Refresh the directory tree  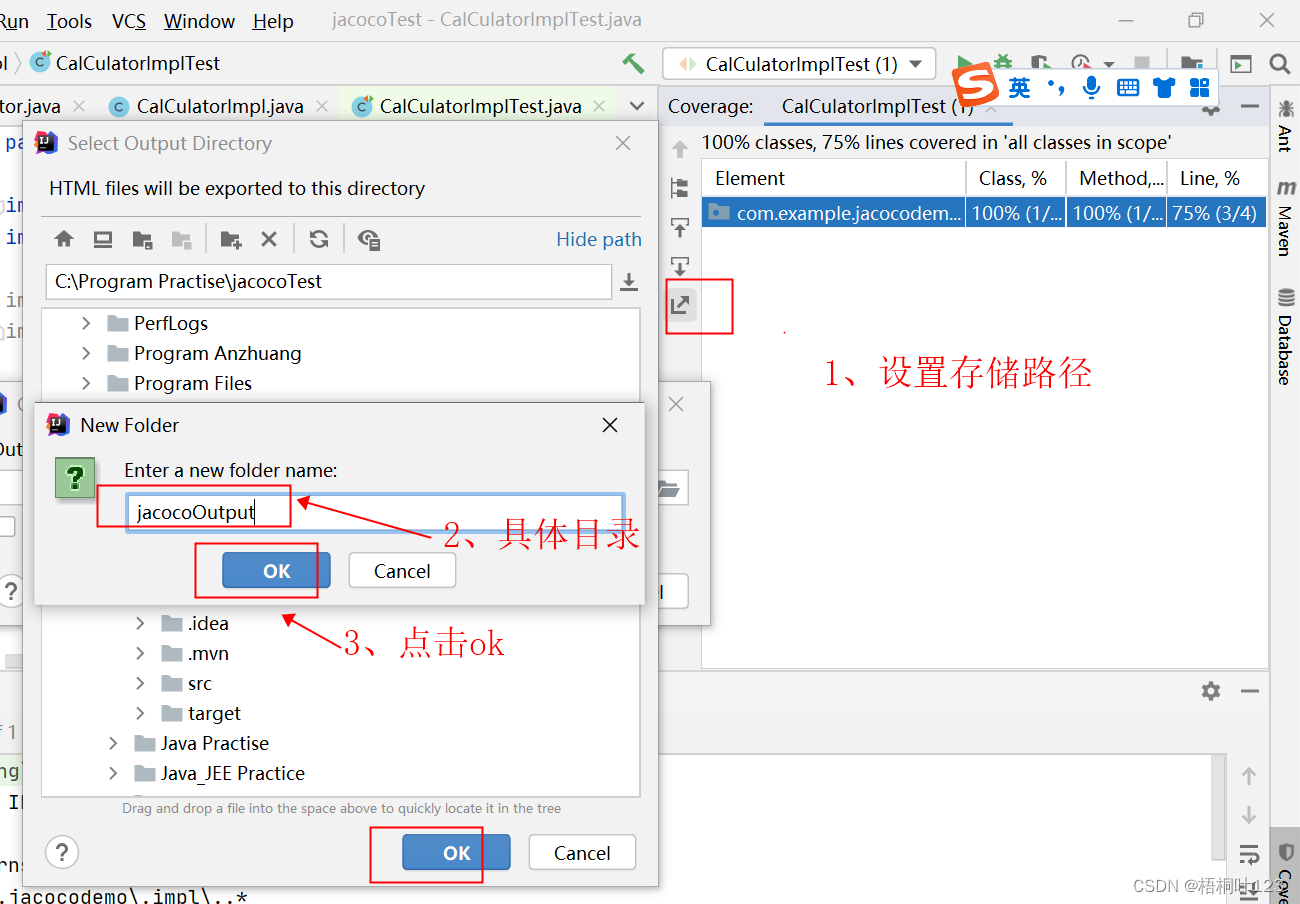tap(319, 239)
